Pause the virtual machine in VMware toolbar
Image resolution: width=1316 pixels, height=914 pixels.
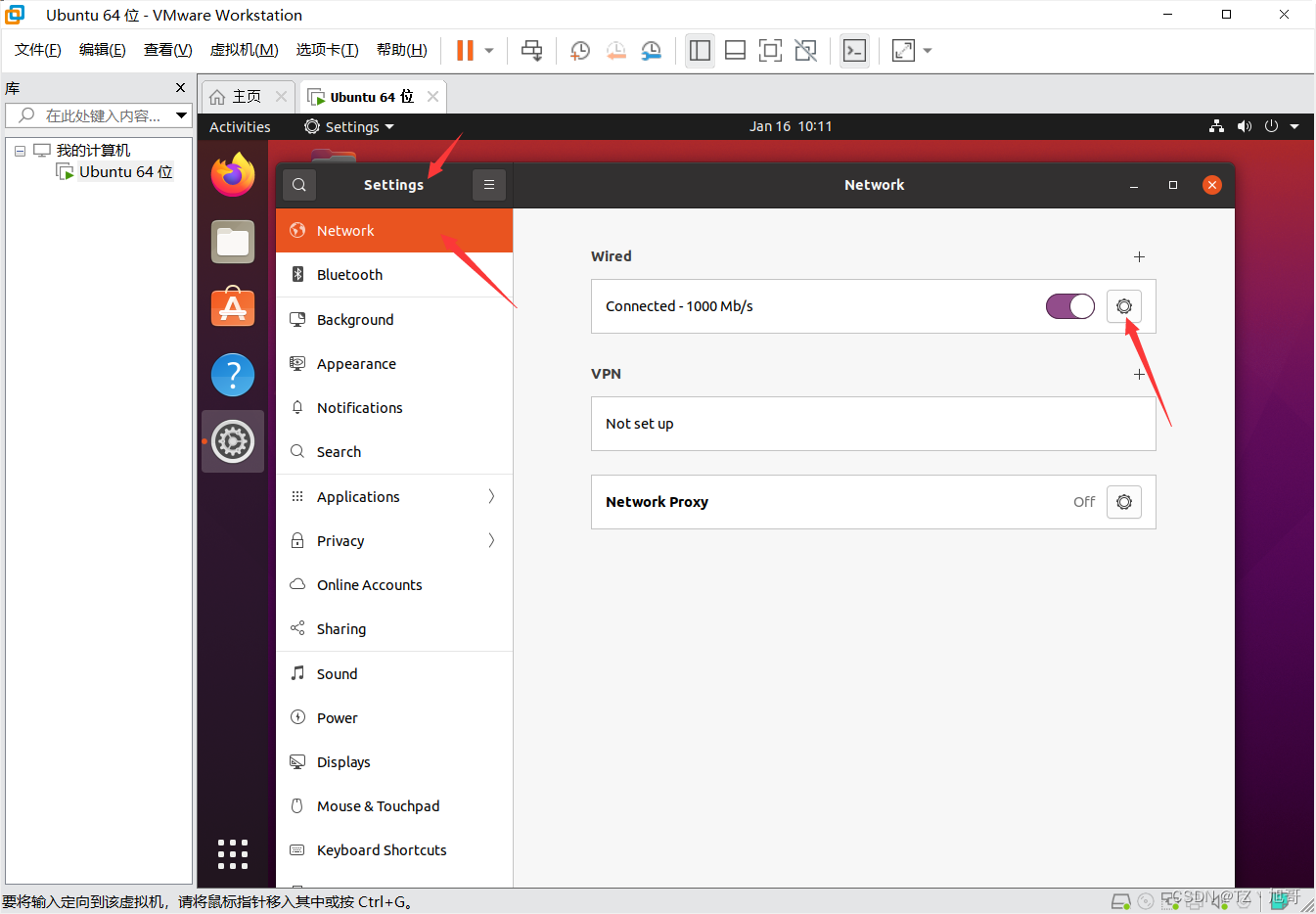pos(465,51)
